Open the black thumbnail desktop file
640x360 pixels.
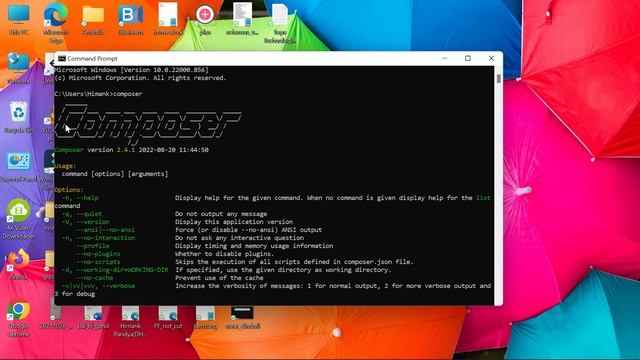point(242,317)
